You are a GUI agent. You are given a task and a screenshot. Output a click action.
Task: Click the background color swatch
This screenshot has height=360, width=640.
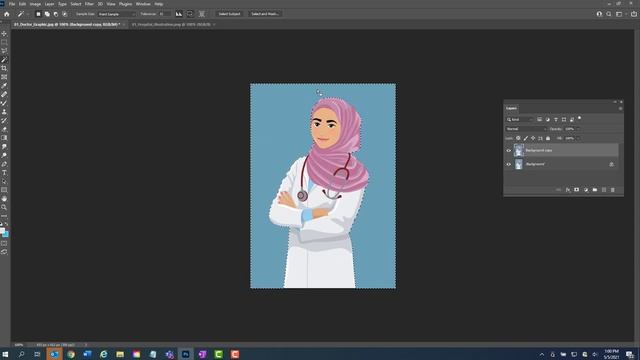point(6,235)
